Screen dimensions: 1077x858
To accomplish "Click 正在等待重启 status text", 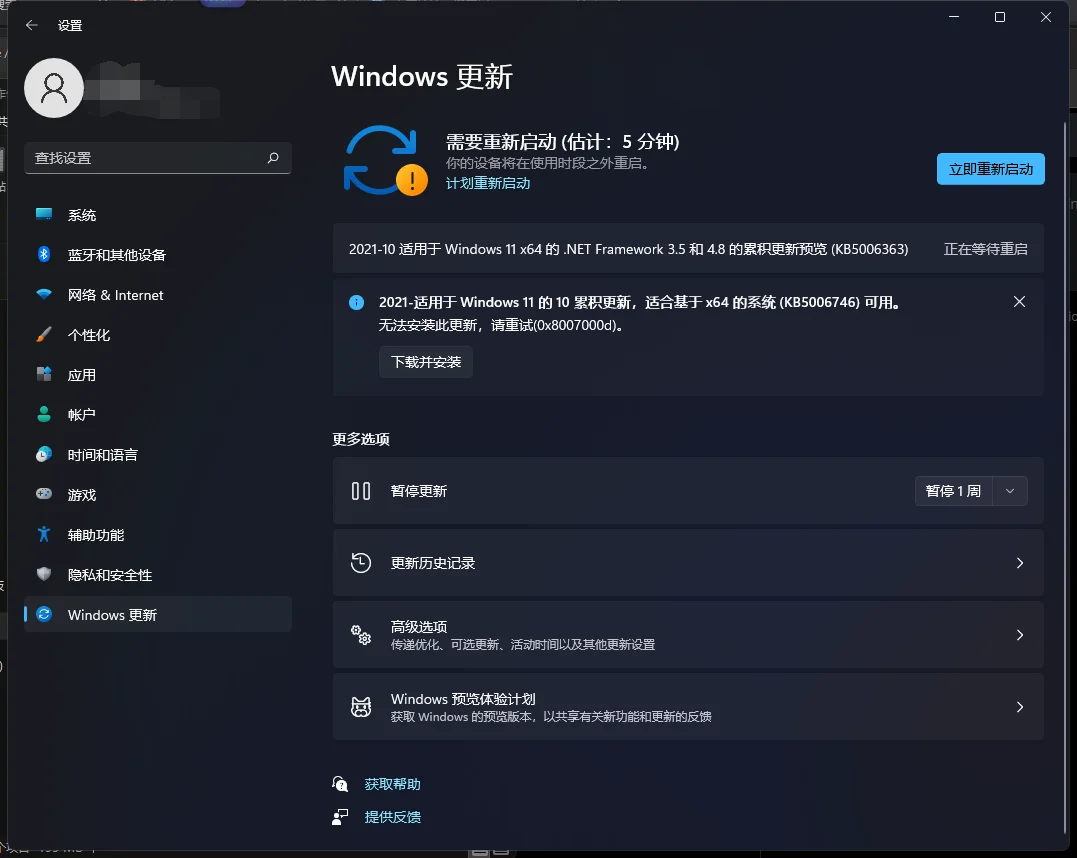I will coord(985,249).
